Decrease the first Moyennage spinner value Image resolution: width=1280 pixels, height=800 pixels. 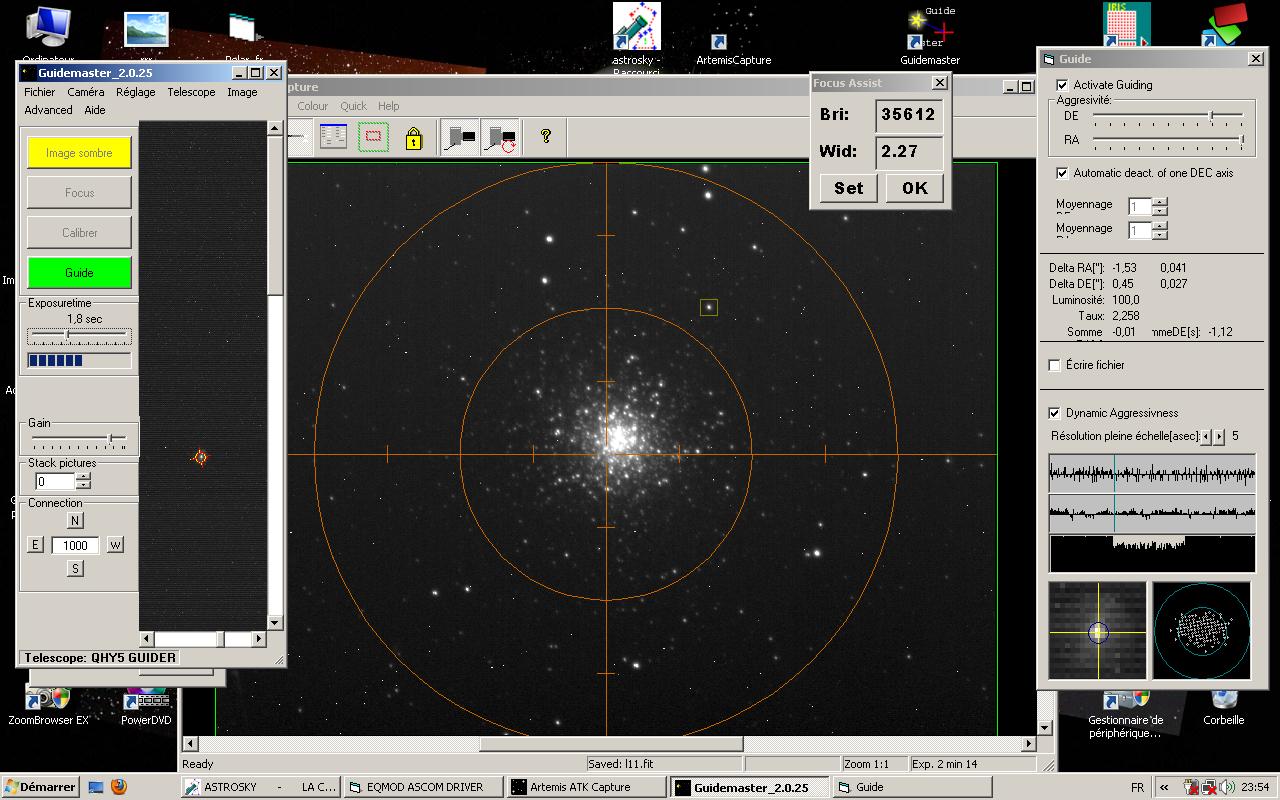pos(1160,211)
